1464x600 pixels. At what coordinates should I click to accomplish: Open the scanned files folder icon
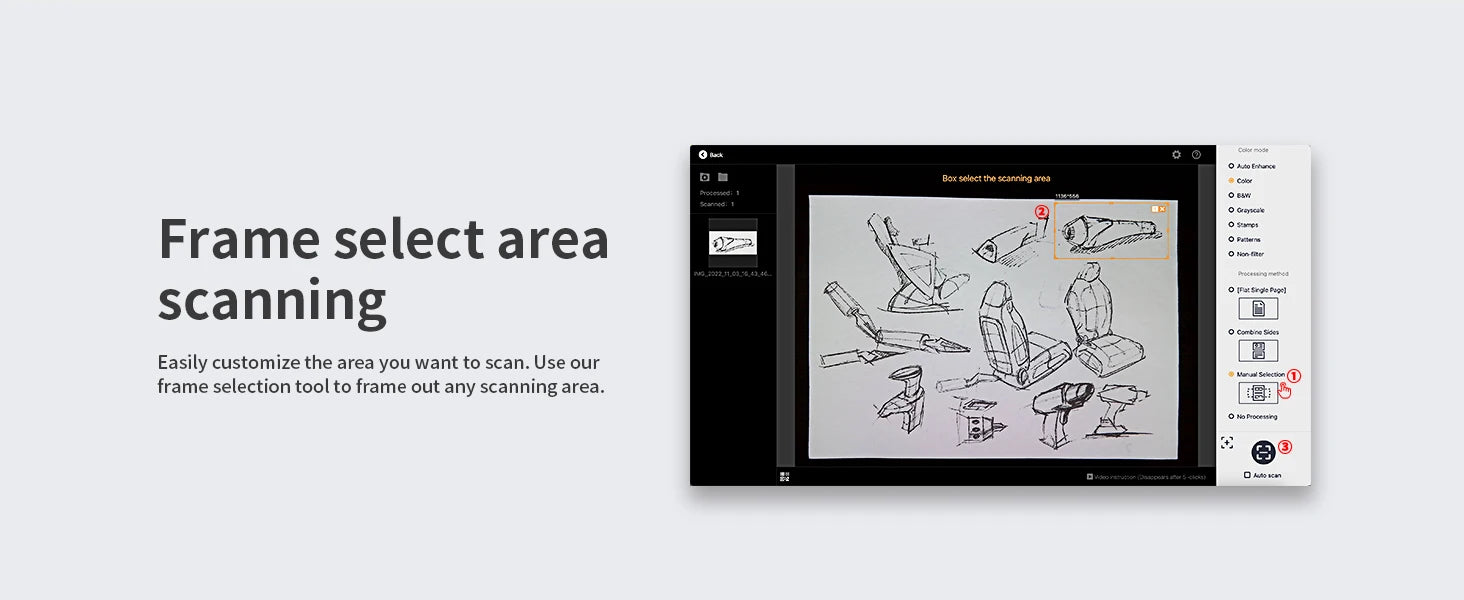[x=723, y=177]
